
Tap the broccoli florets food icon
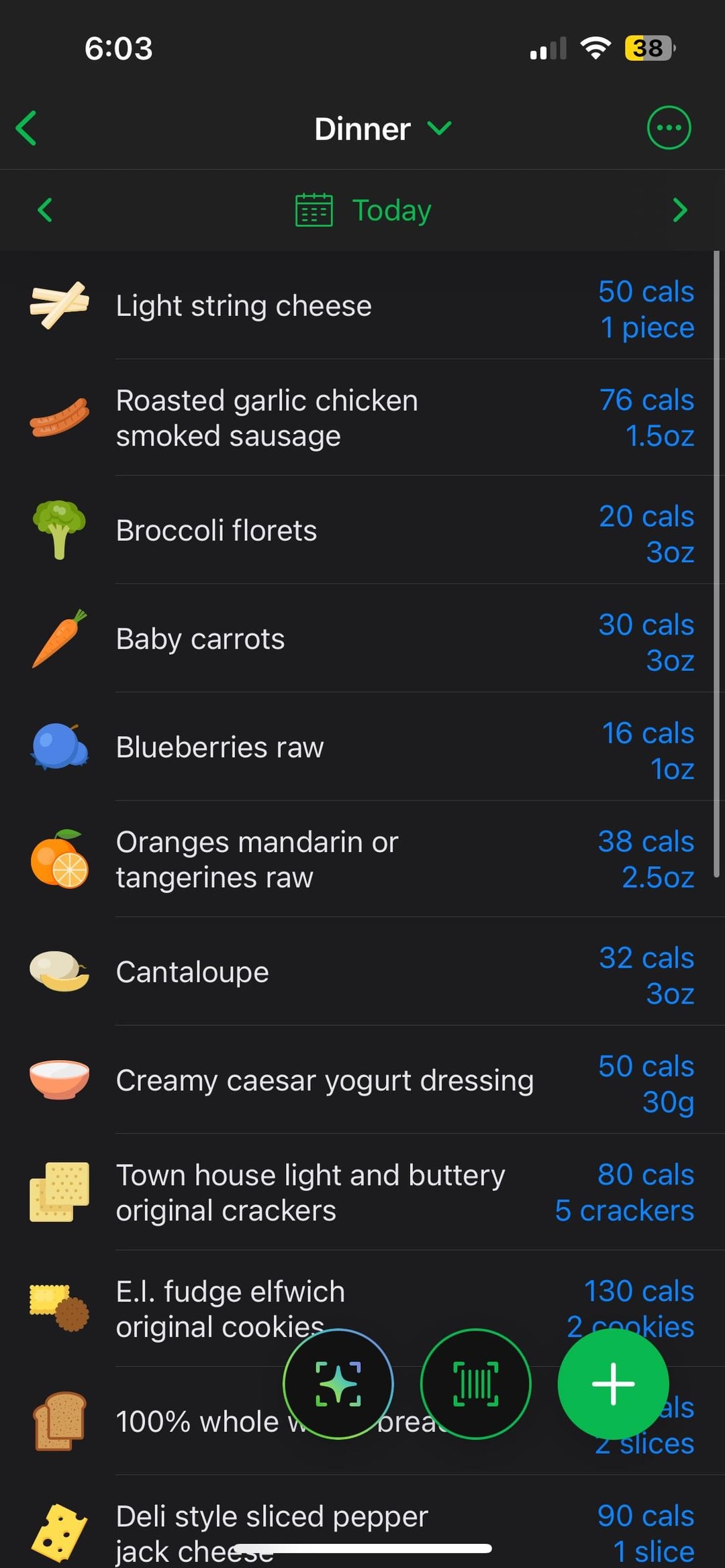tap(59, 529)
